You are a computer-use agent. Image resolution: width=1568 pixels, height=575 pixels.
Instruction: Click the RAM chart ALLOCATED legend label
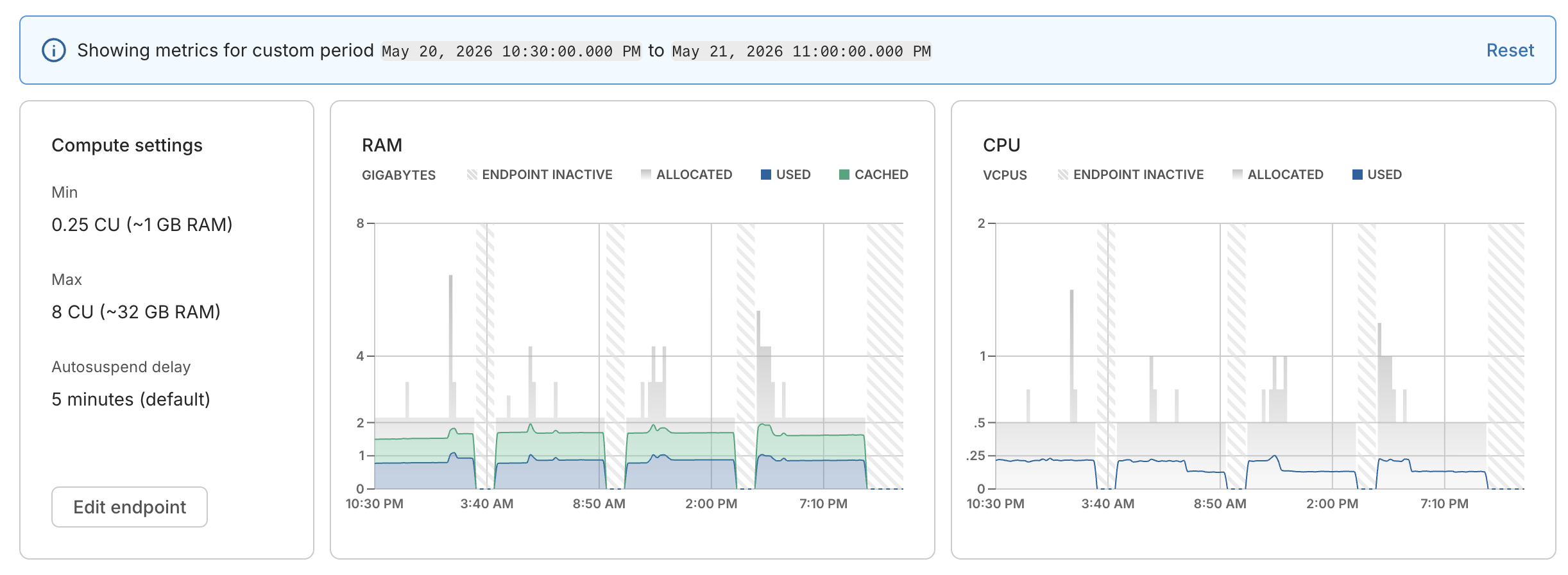point(694,175)
